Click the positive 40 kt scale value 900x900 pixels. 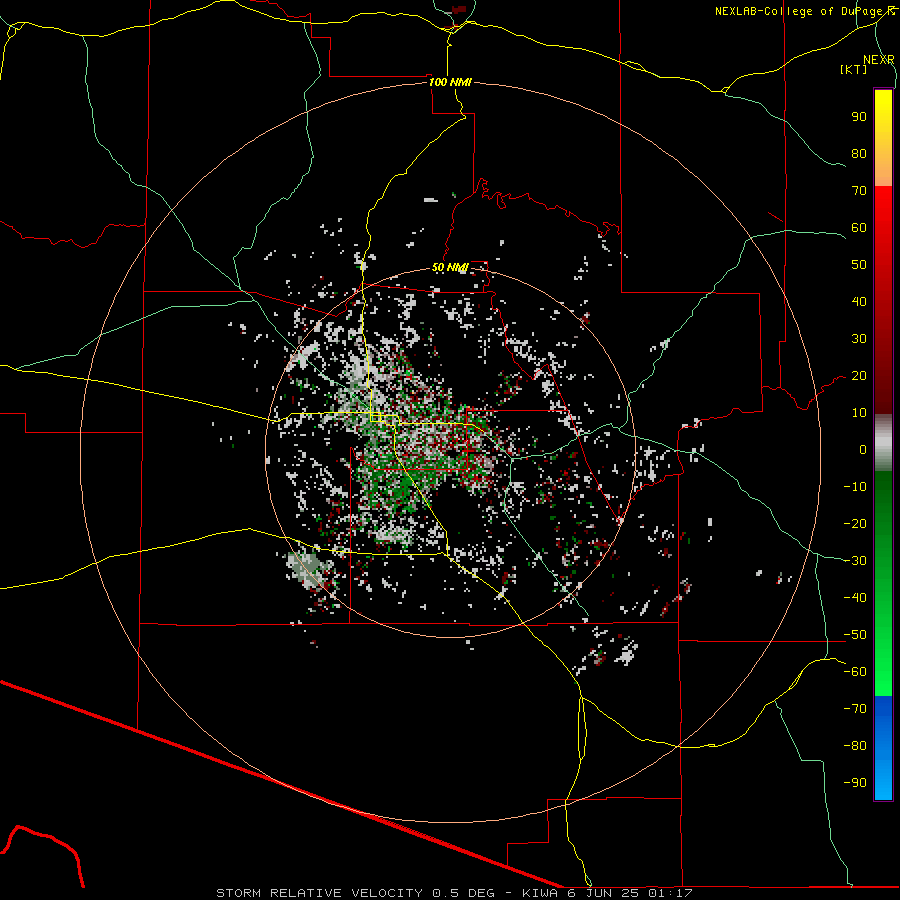click(859, 302)
